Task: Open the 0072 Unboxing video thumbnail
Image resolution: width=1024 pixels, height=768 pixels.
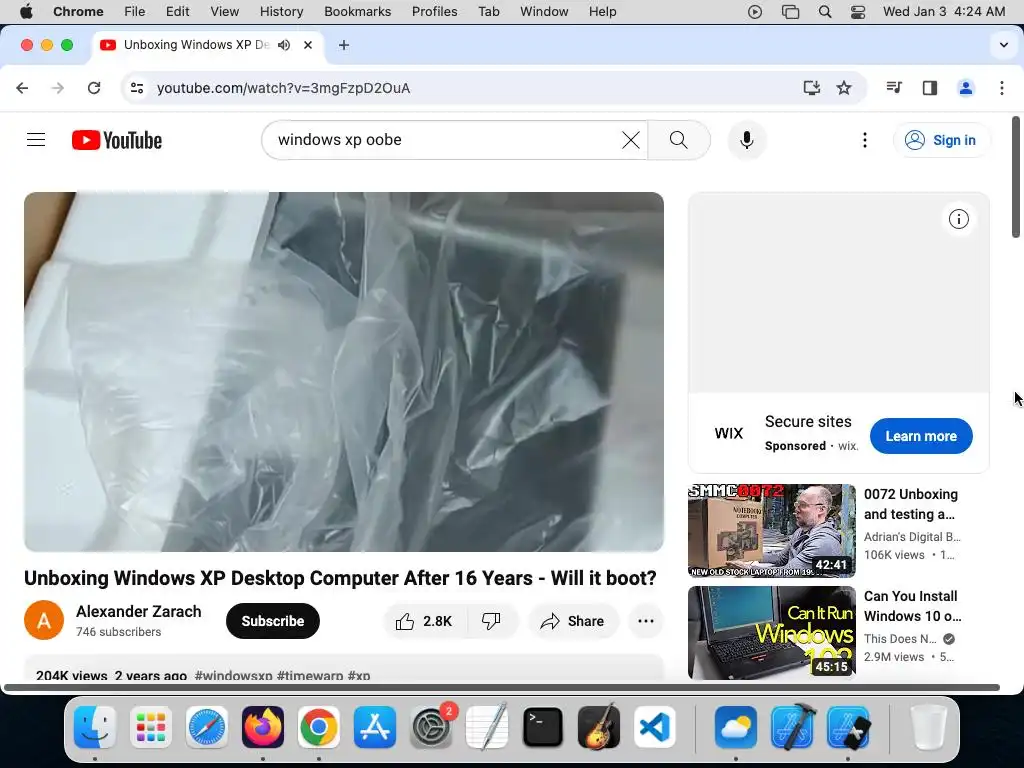Action: pos(771,530)
